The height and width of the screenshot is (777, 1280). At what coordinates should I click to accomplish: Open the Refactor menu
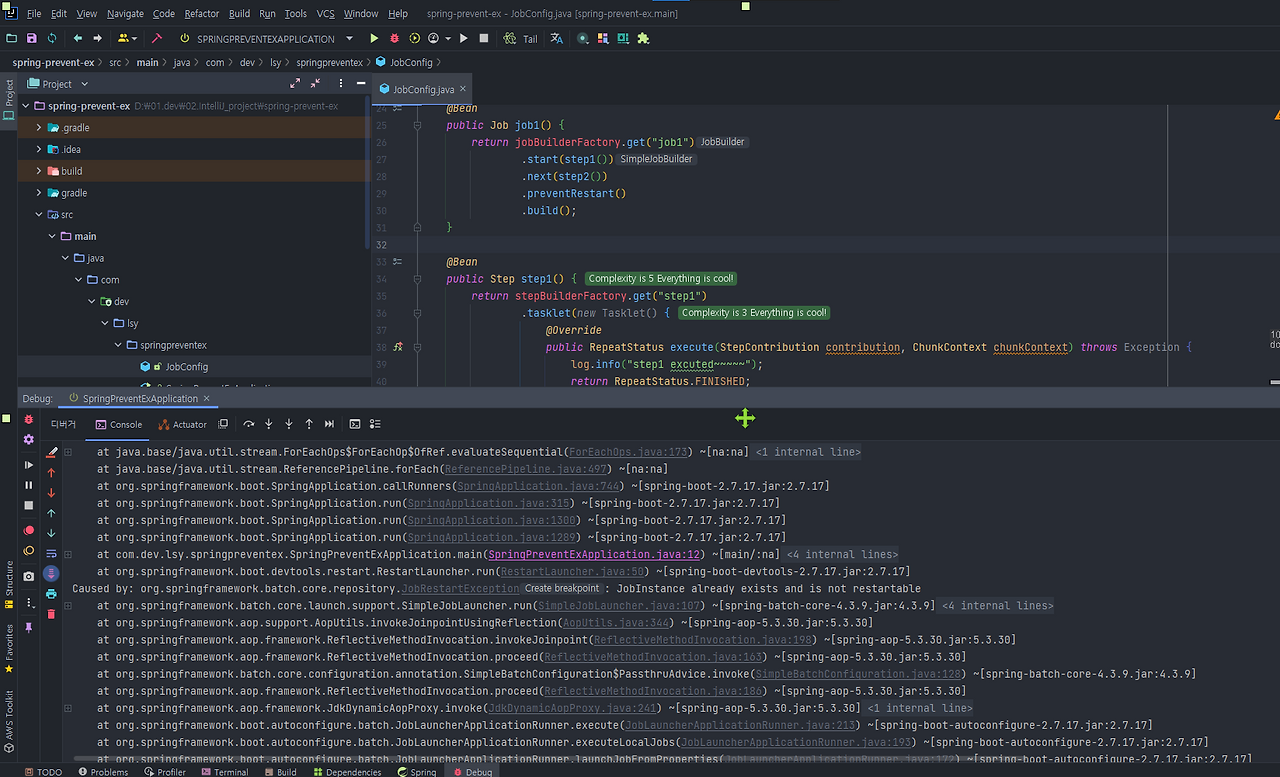201,14
